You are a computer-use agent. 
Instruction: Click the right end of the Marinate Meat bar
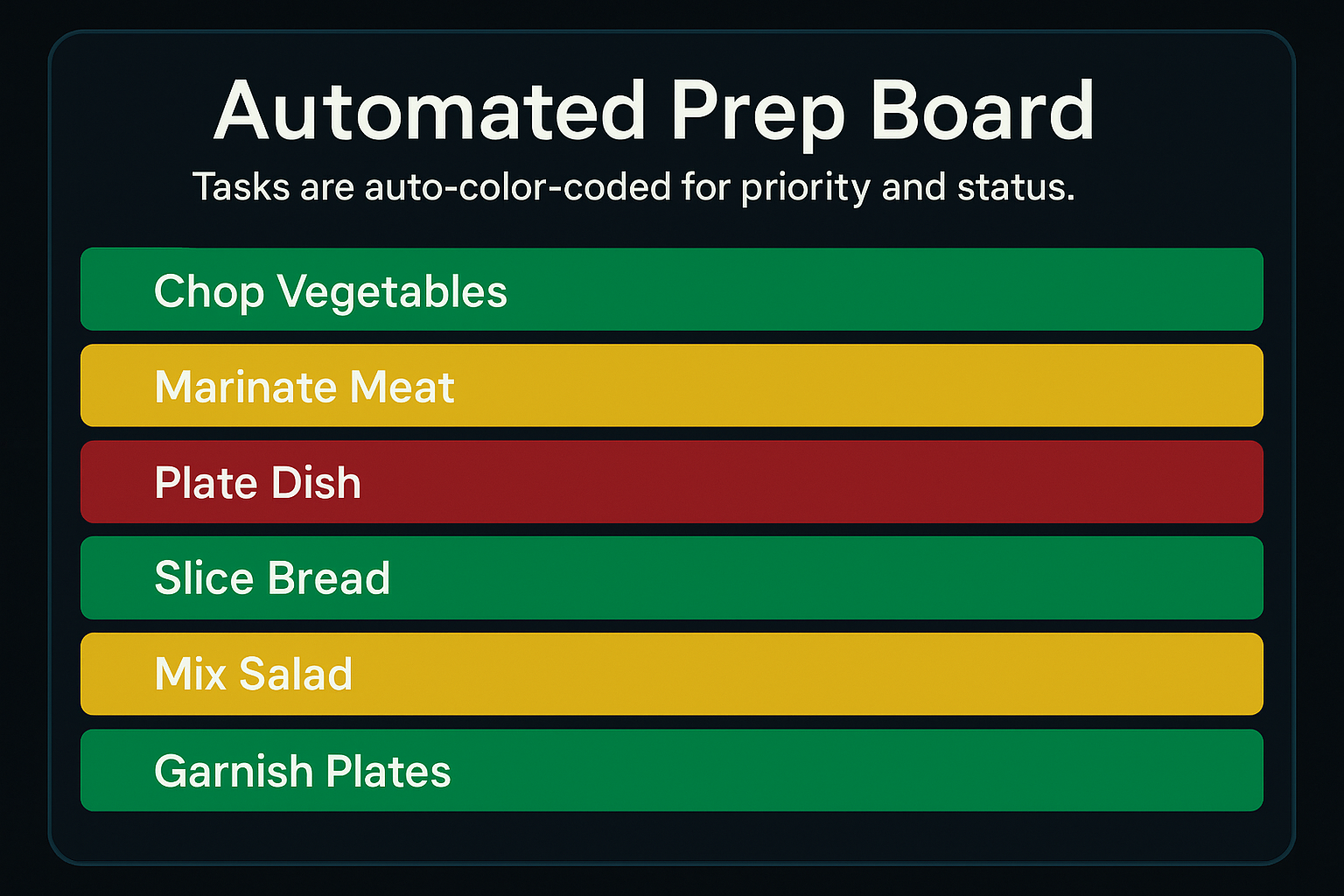click(x=1234, y=386)
